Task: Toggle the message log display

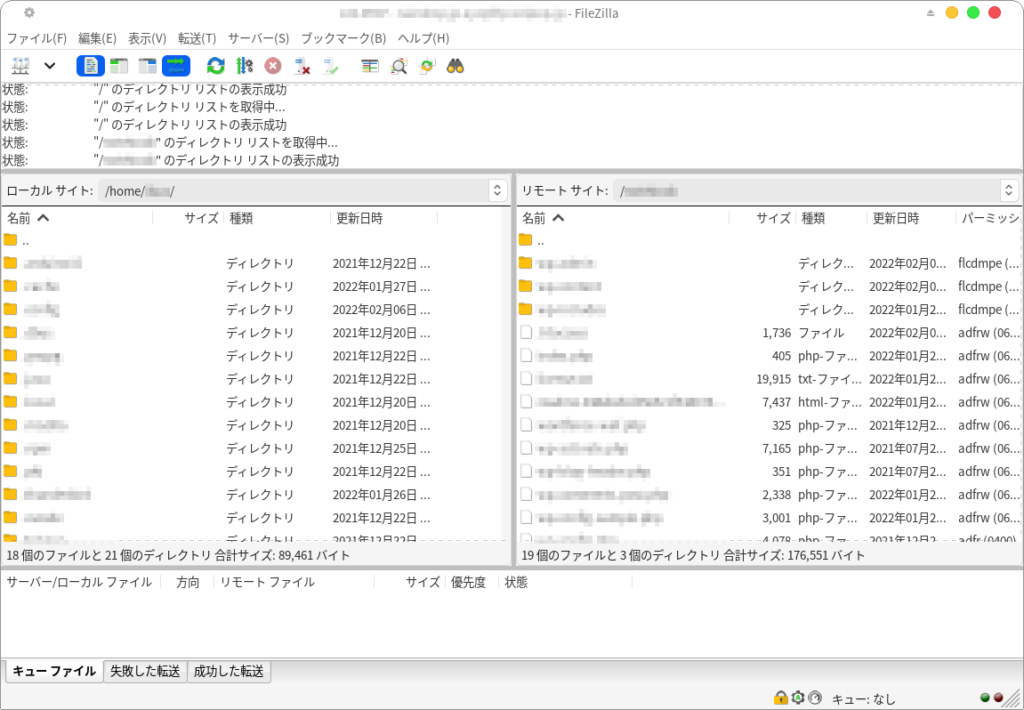Action: pyautogui.click(x=91, y=66)
